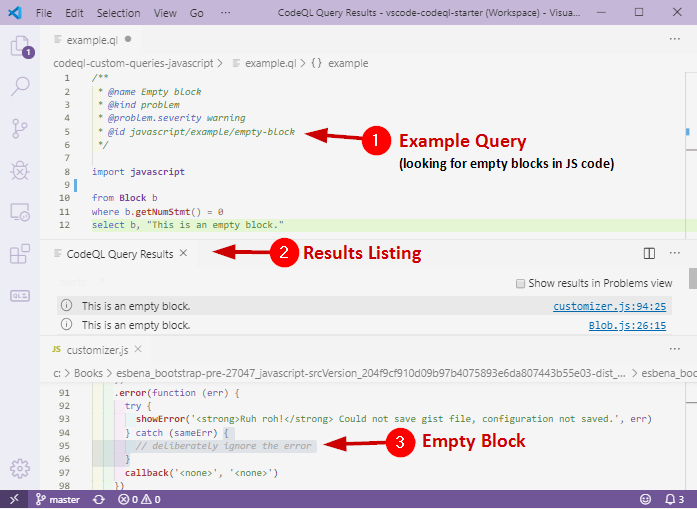Open the Manage gear icon
The height and width of the screenshot is (509, 697).
point(20,468)
